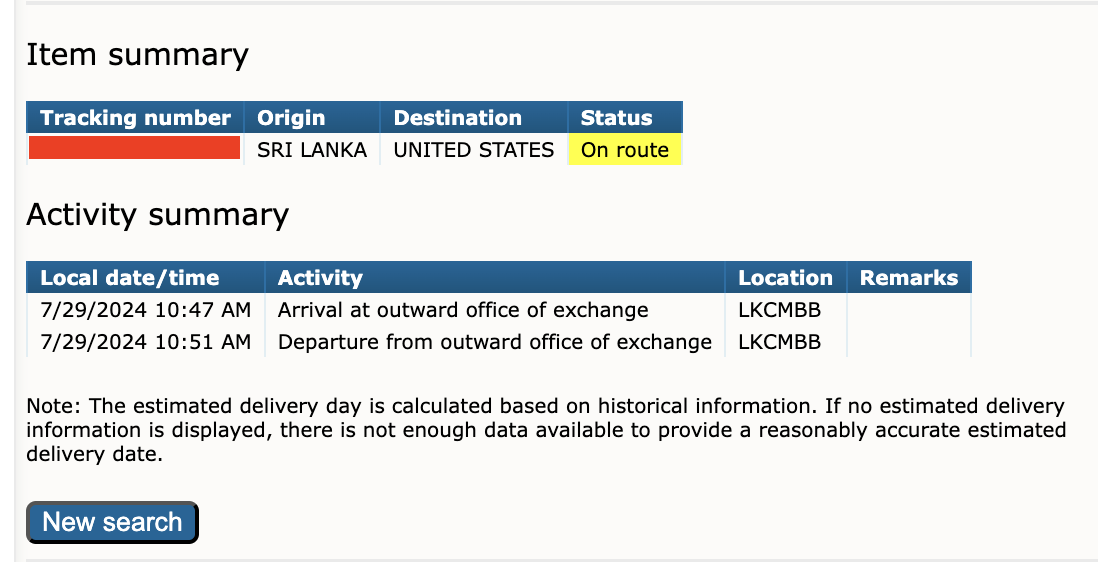Screen dimensions: 1098x562
Task: Select Departure from outward office of exchange row
Action: [499, 342]
